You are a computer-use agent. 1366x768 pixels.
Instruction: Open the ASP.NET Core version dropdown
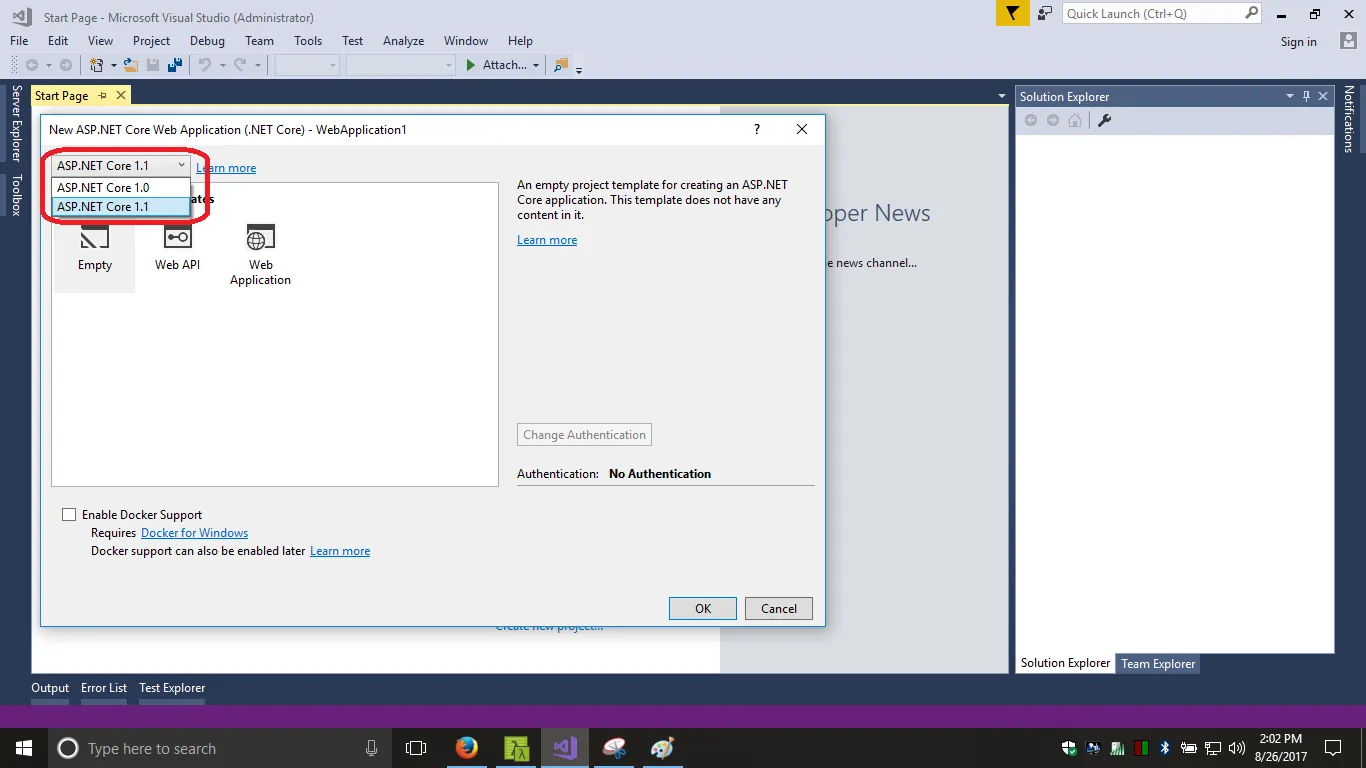[x=121, y=165]
